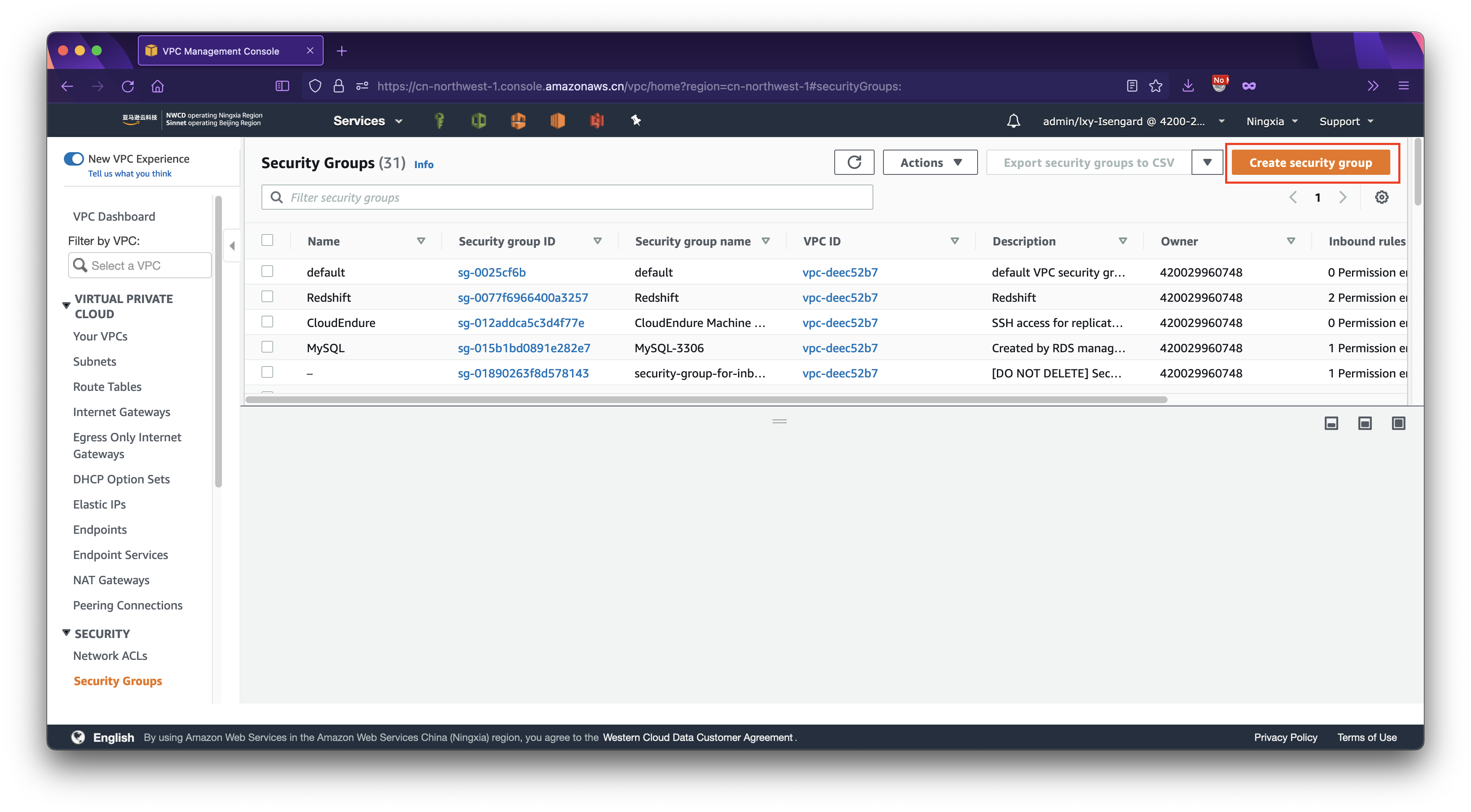
Task: Open the green key service shortcut icon
Action: 439,121
